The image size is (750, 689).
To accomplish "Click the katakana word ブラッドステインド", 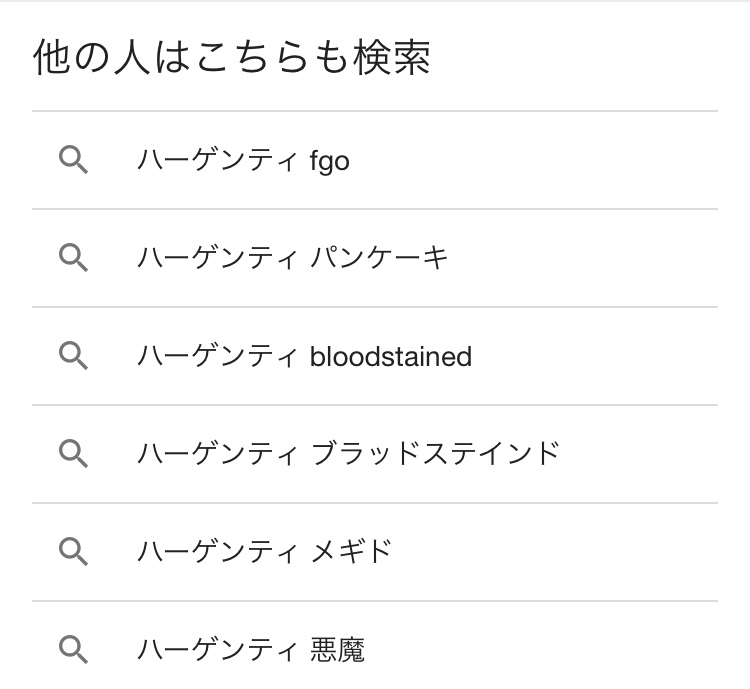I will pos(435,454).
